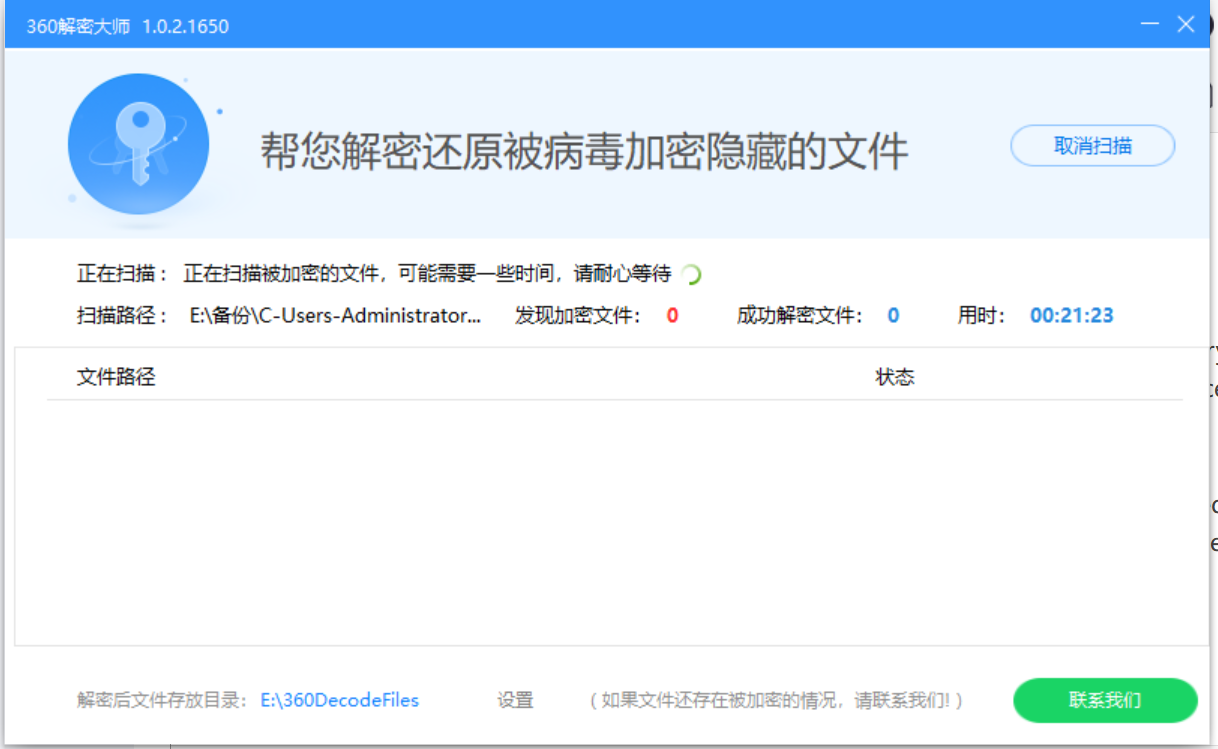
Task: Minimize the 360解密大师 window
Action: tap(1150, 26)
